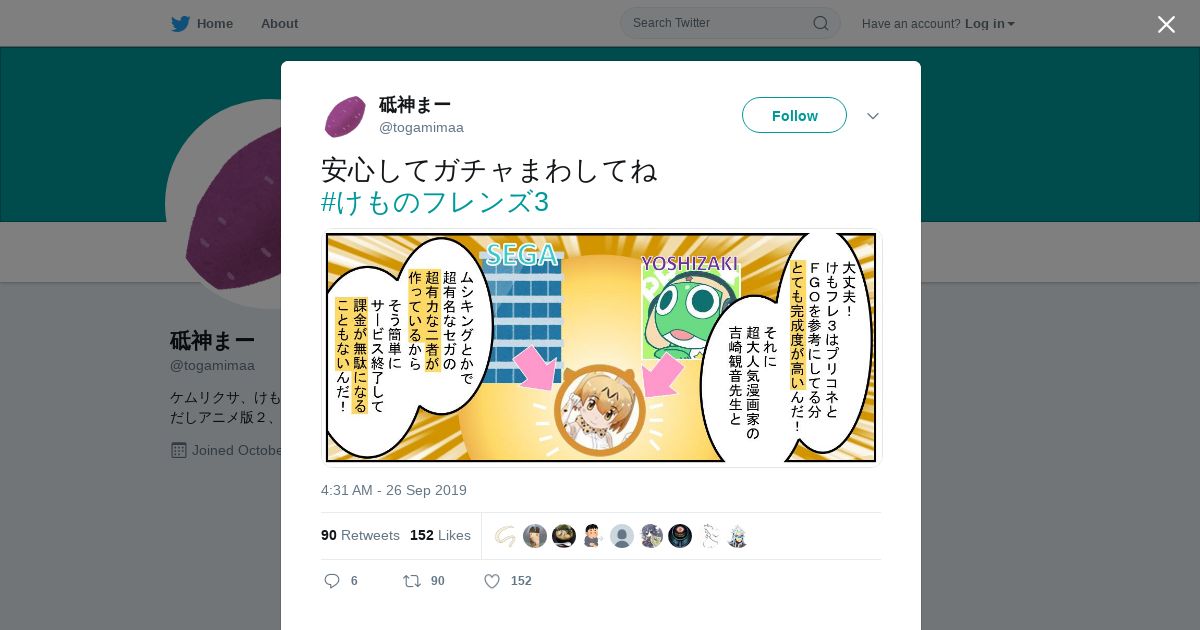The image size is (1200, 630).
Task: Click the Twitter bird logo
Action: [180, 23]
